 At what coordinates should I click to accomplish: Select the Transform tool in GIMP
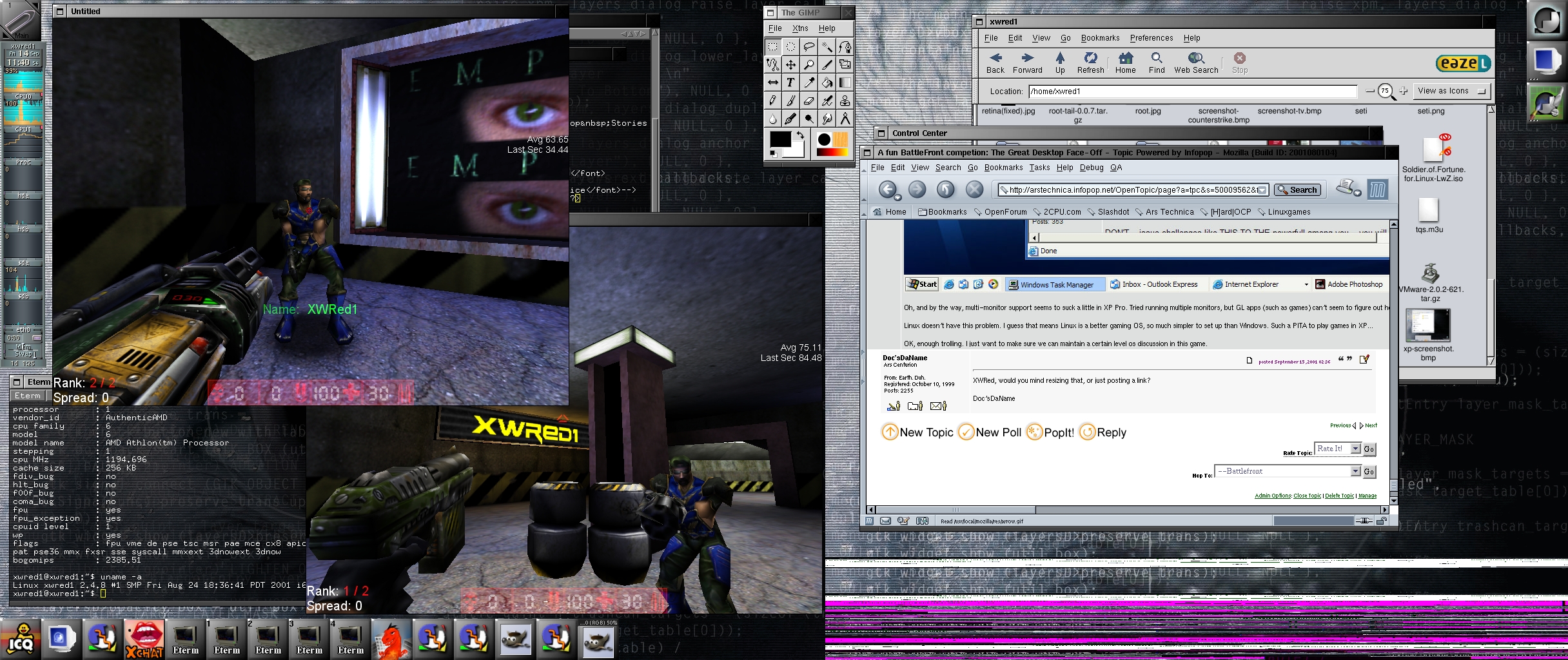tap(845, 64)
